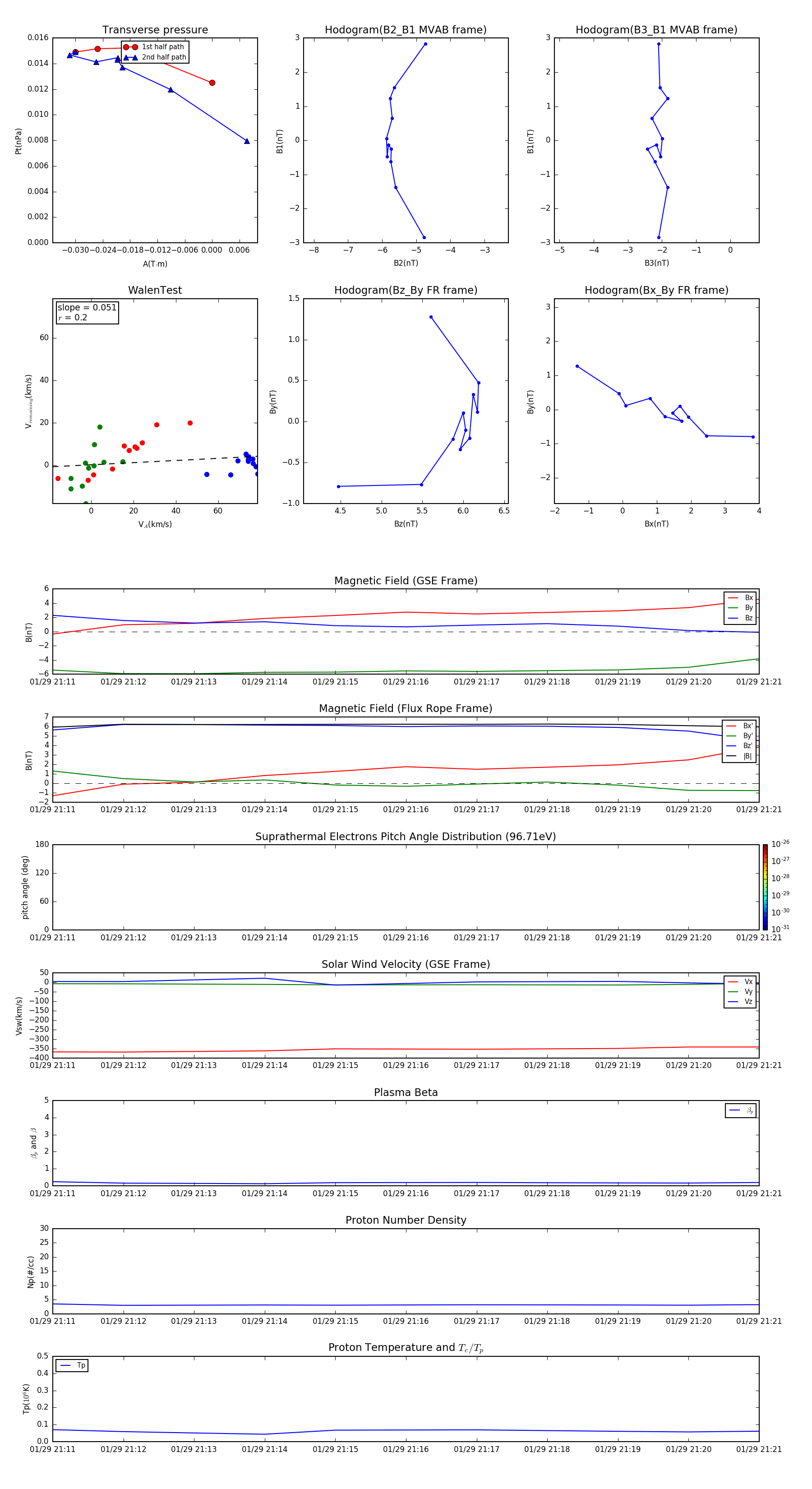Click the '60' y-tick in WalenTest plot
This screenshot has height=1489, width=812.
coord(44,338)
